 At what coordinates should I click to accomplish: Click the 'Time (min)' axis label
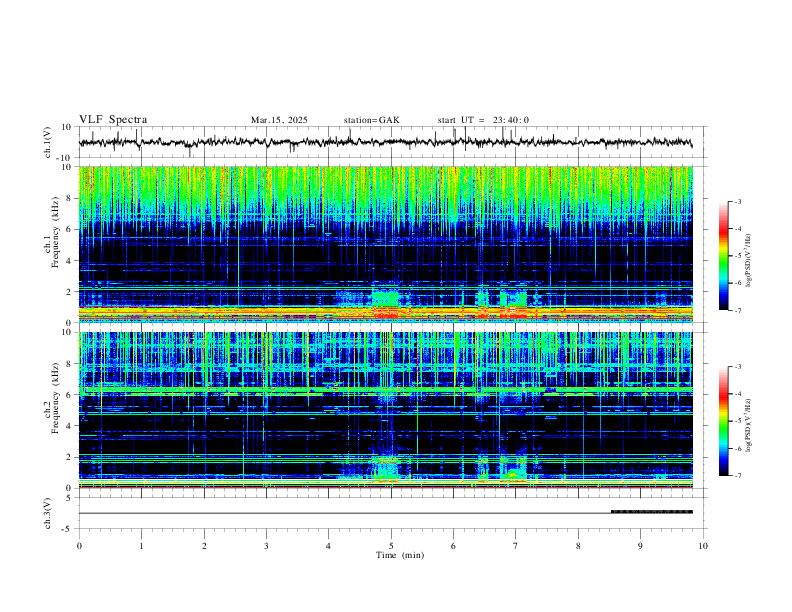point(400,555)
